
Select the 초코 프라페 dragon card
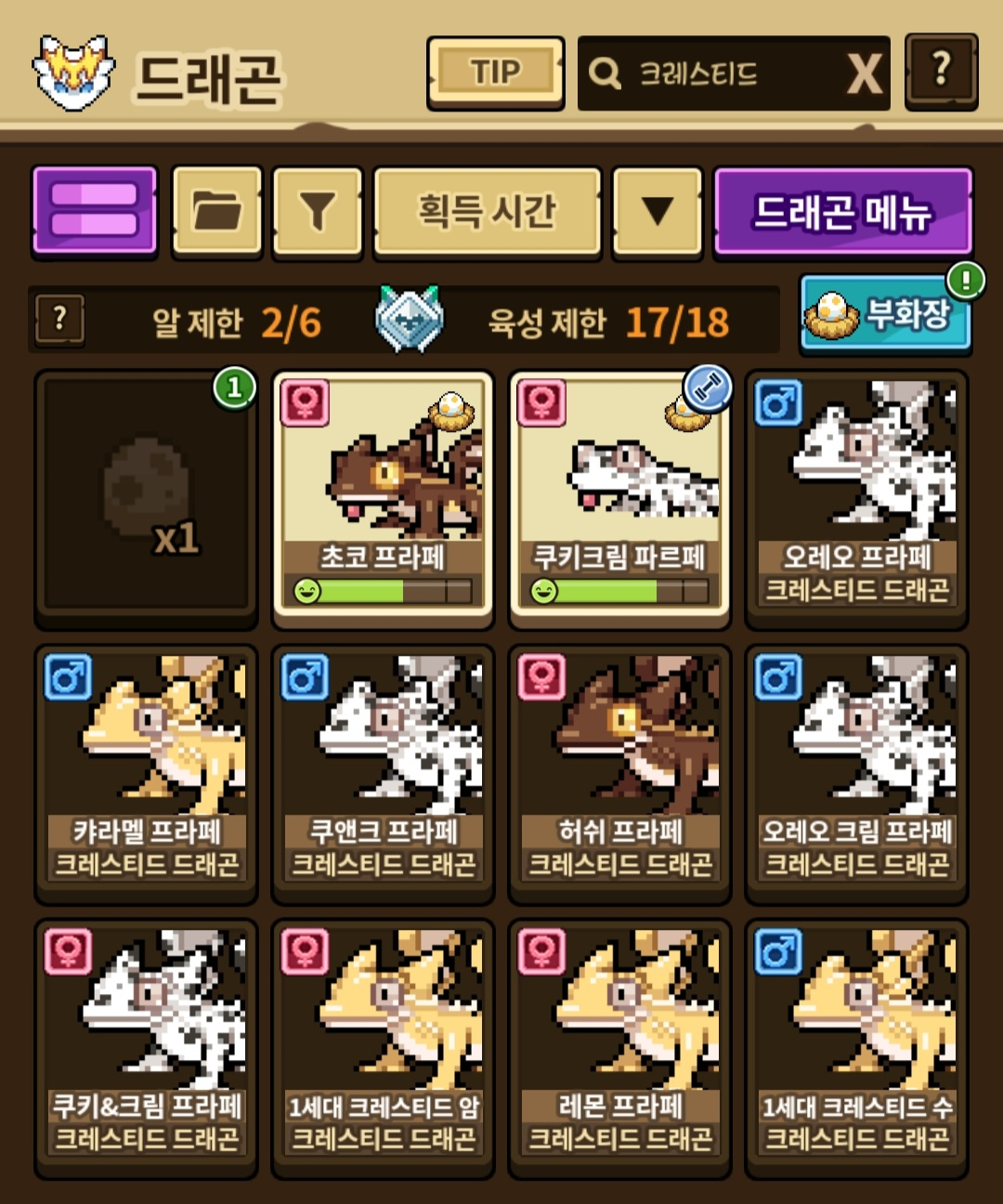(x=383, y=494)
